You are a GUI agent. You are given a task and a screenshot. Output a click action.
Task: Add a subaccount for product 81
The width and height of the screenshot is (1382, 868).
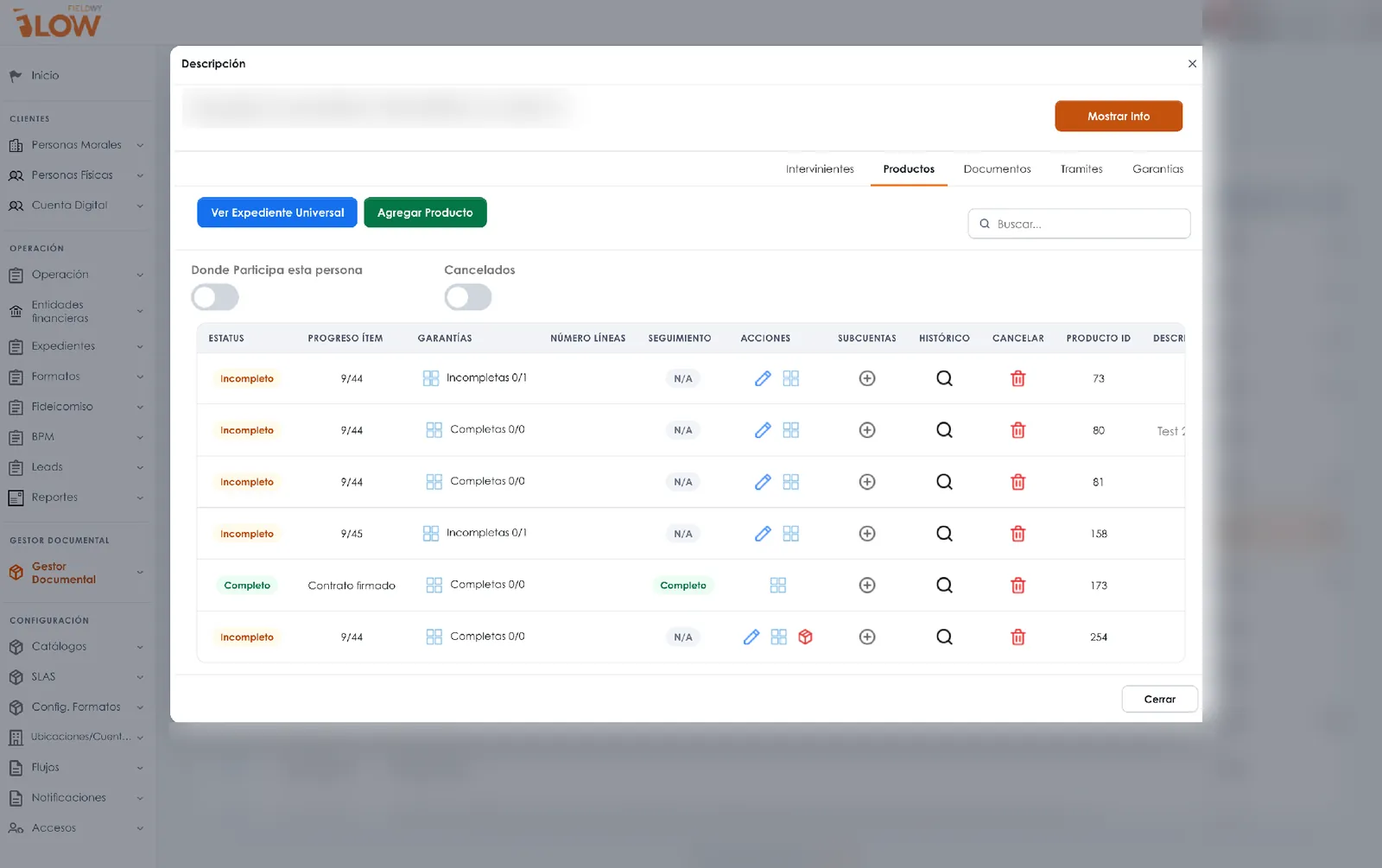867,482
